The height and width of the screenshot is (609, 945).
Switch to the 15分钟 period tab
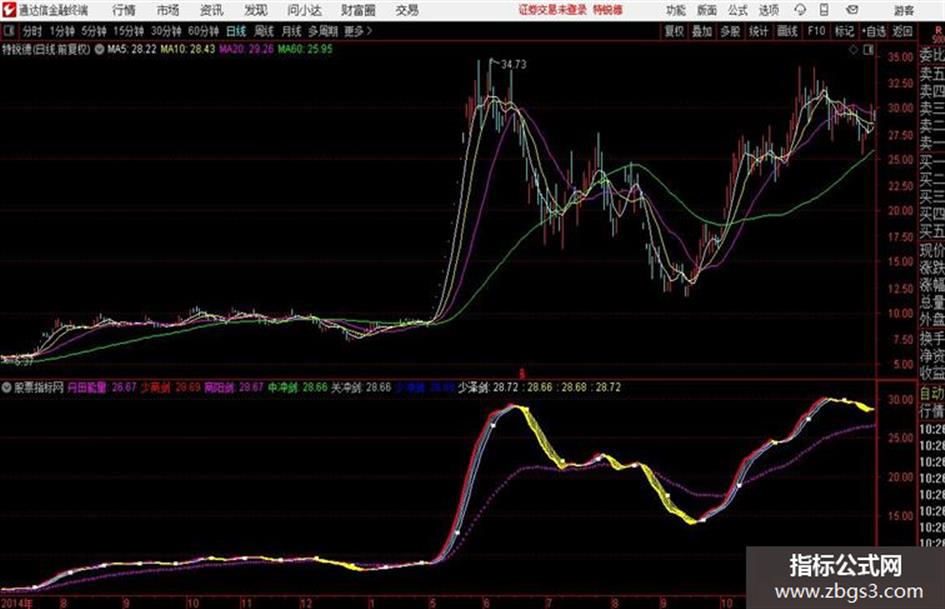click(129, 31)
